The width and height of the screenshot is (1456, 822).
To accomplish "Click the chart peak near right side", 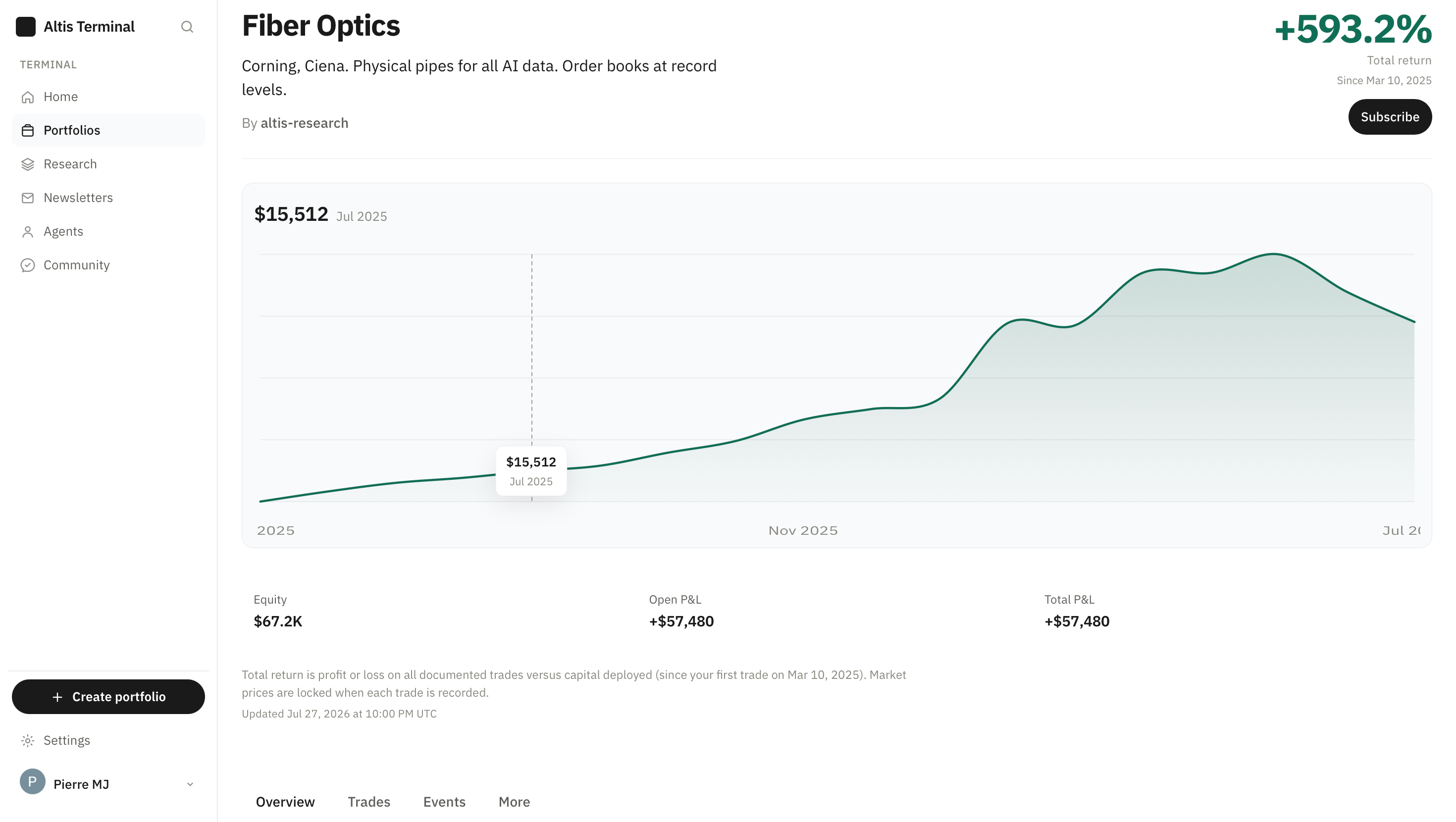I will (1273, 254).
